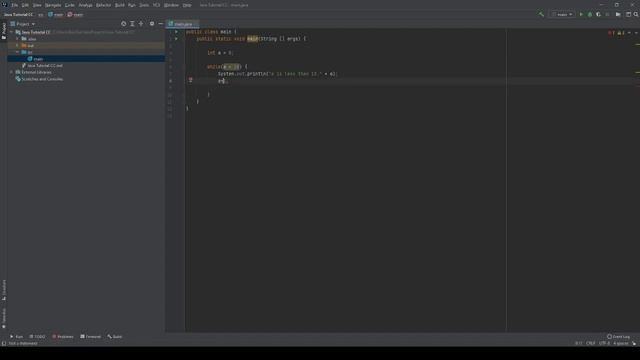Run with Coverage icon in the toolbar
The image size is (640, 360).
click(x=598, y=14)
